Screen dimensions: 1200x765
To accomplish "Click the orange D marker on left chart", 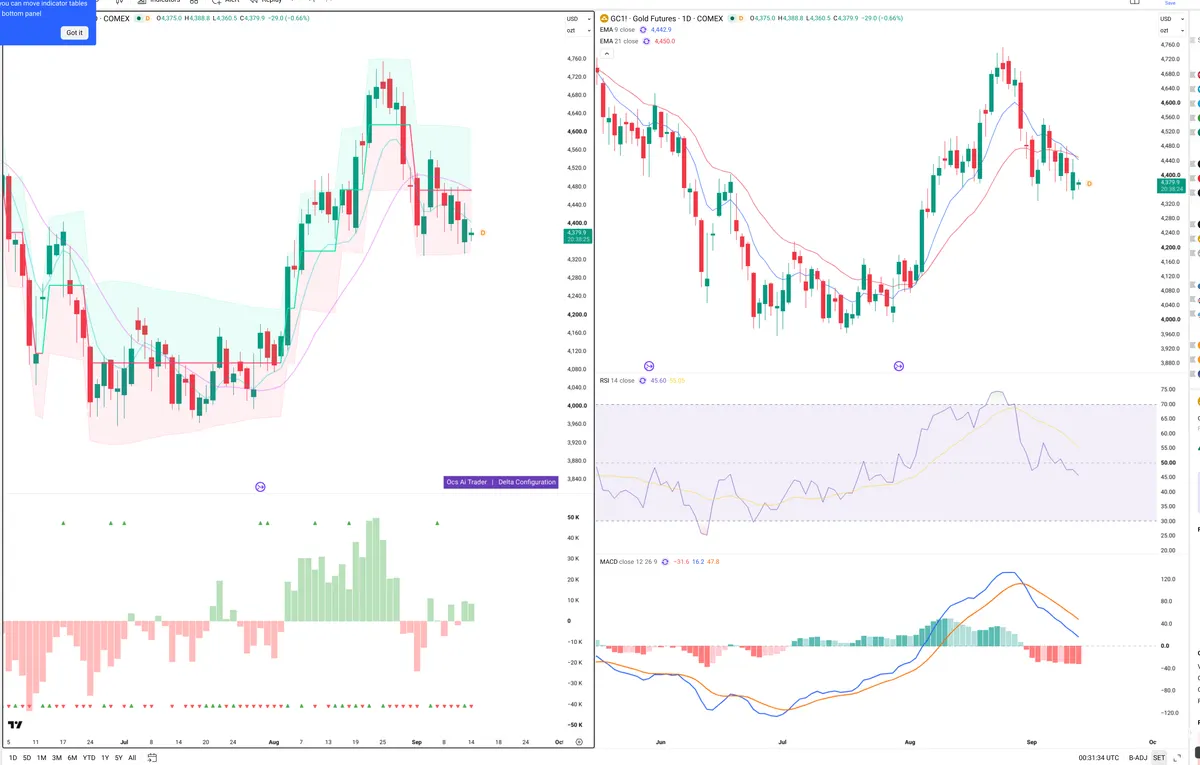I will (x=483, y=233).
